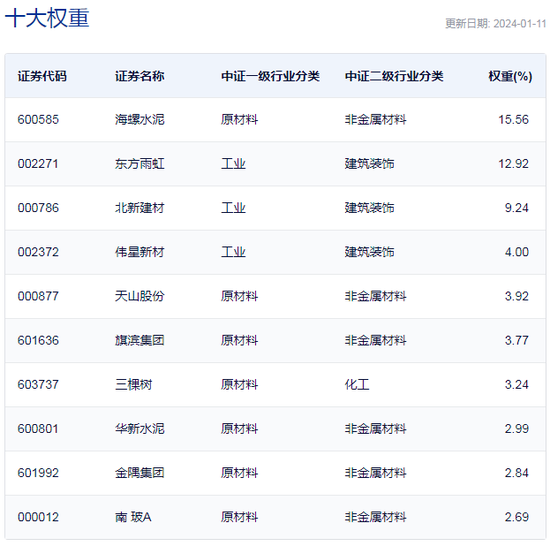The image size is (550, 546).
Task: Select the 伟星新材 name cell
Action: coord(140,252)
